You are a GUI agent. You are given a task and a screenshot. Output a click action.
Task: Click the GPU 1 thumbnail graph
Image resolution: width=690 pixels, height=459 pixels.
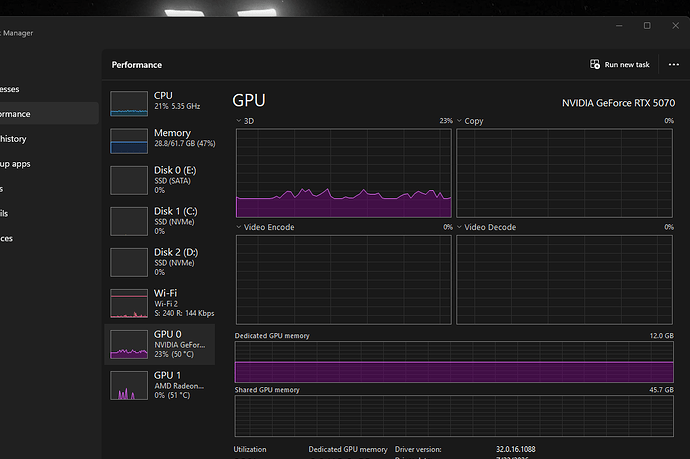click(129, 386)
